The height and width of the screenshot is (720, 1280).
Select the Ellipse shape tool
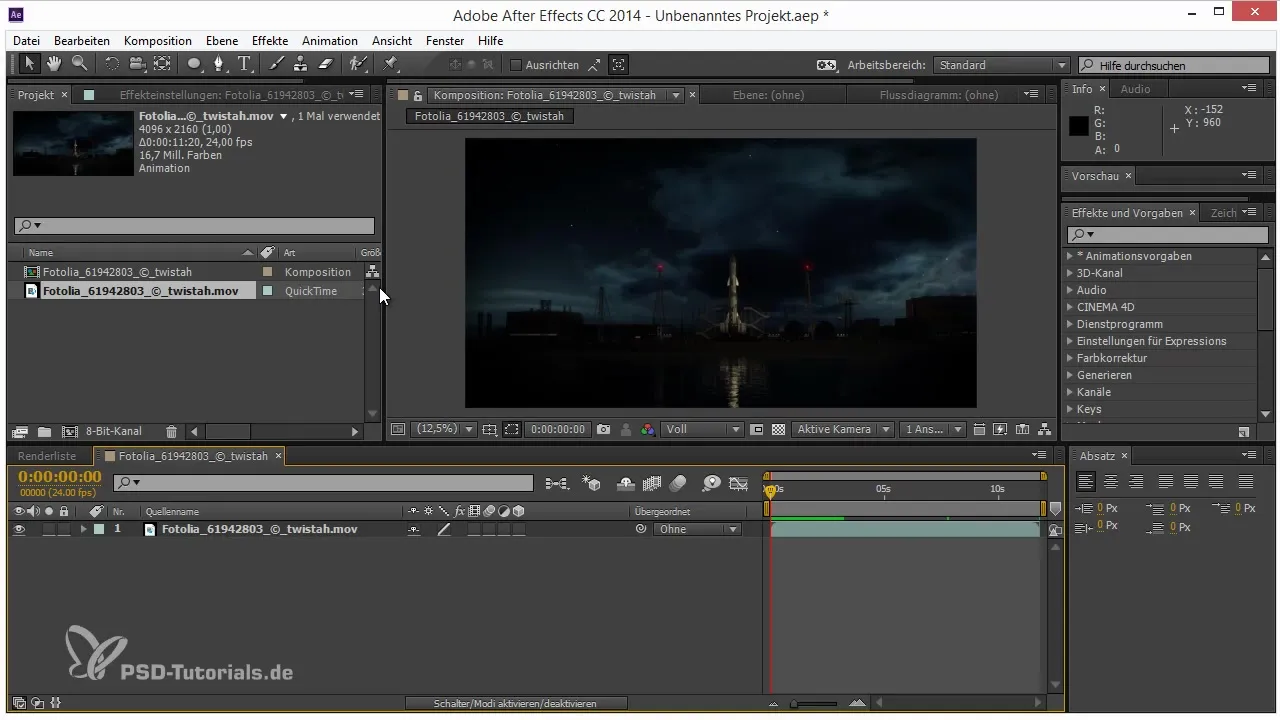(x=194, y=64)
